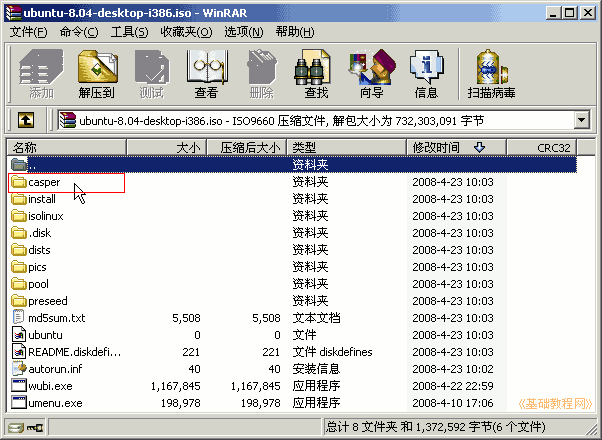Click the md5sum.txt file icon

18,317
